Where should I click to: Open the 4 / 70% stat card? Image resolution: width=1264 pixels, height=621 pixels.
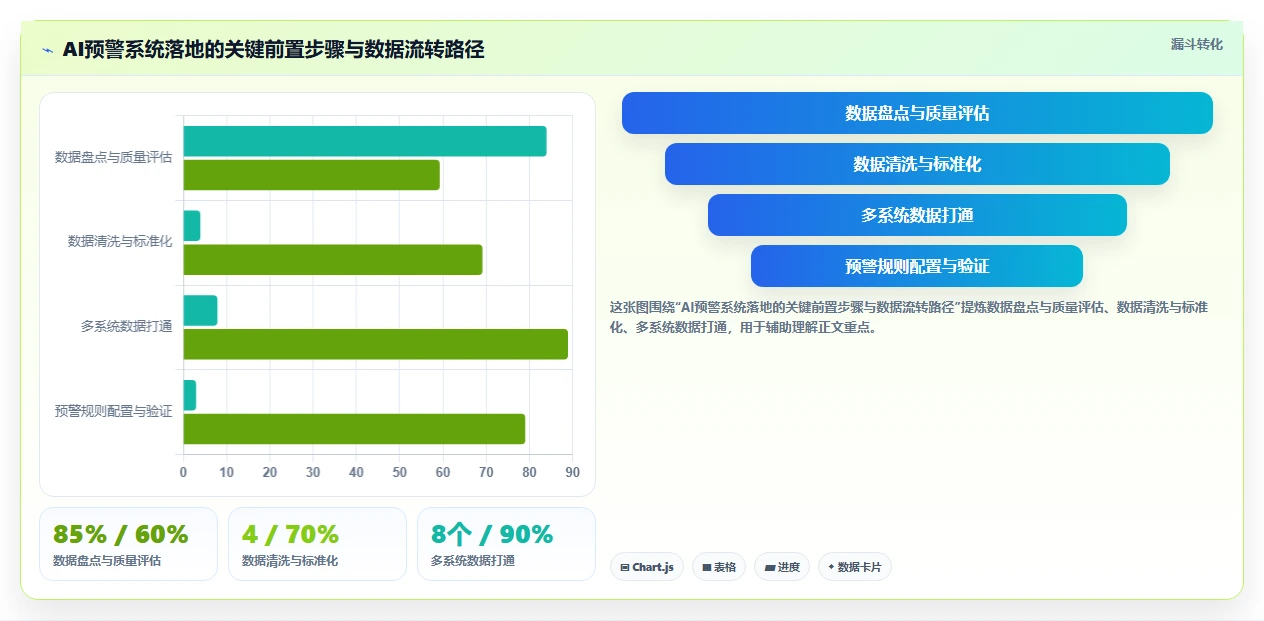tap(317, 544)
